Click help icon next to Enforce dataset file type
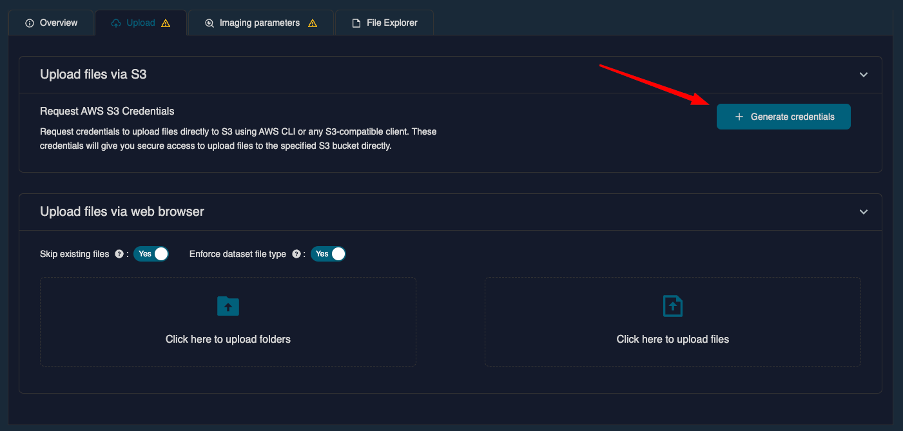The width and height of the screenshot is (904, 432). pyautogui.click(x=296, y=254)
